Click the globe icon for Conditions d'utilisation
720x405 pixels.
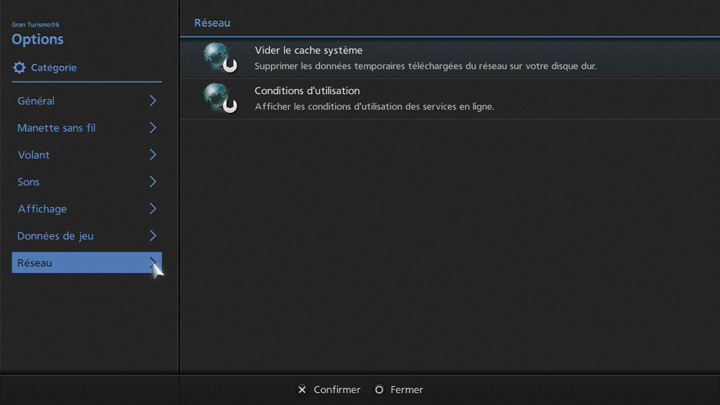(219, 98)
